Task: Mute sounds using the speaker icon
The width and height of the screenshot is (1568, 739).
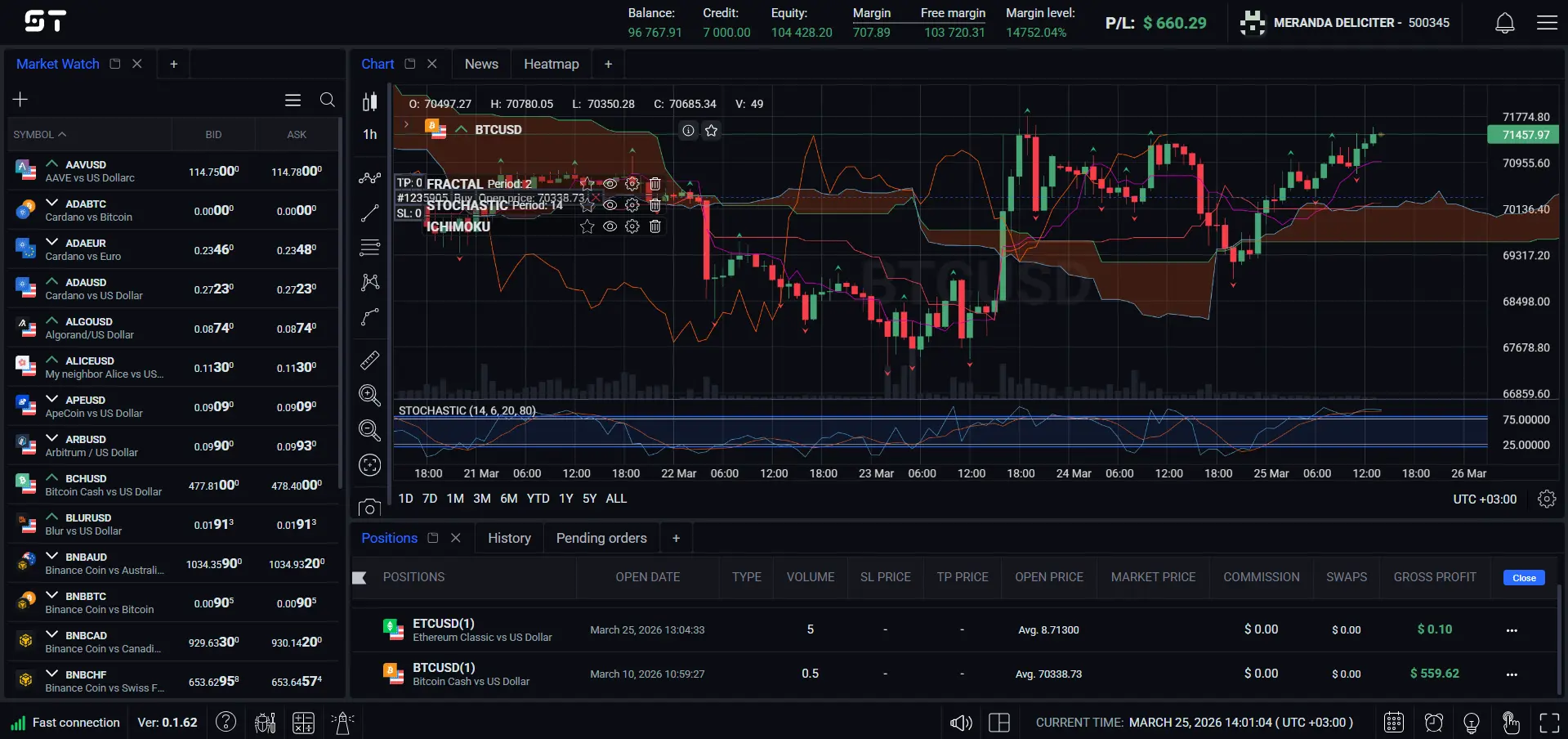Action: coord(960,723)
